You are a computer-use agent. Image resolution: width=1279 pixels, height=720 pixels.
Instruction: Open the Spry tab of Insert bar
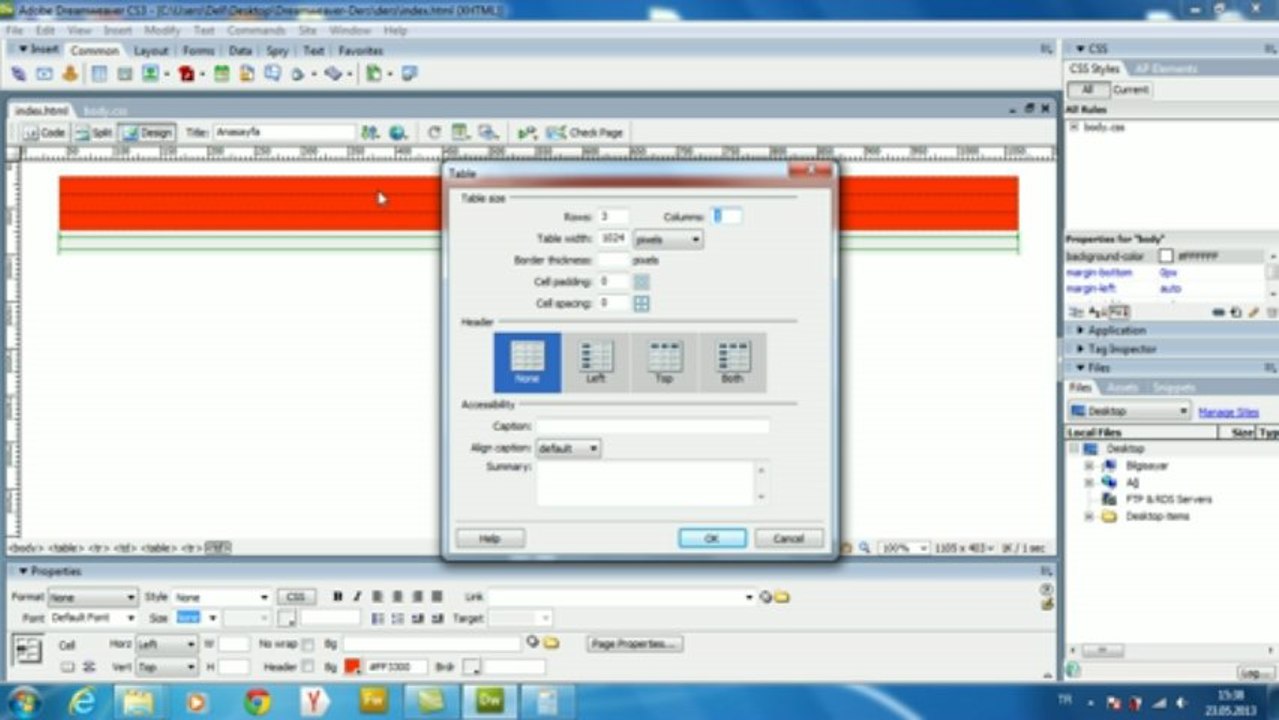click(x=277, y=50)
